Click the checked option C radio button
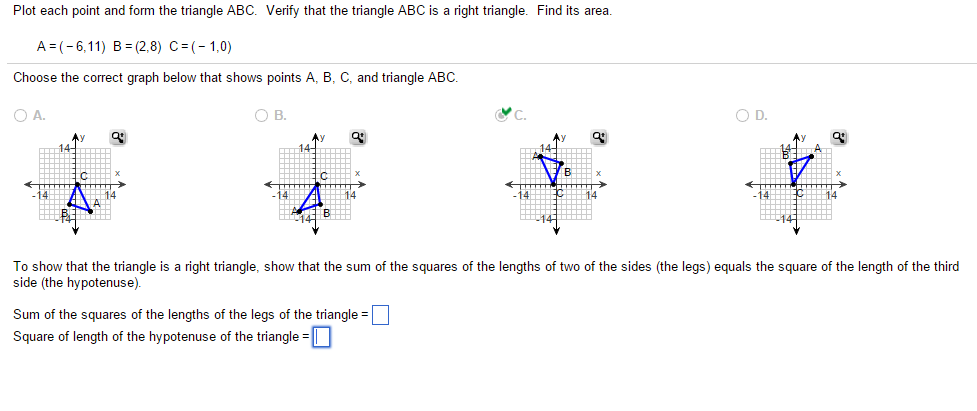Viewport: 977px width, 411px height. pyautogui.click(x=502, y=116)
